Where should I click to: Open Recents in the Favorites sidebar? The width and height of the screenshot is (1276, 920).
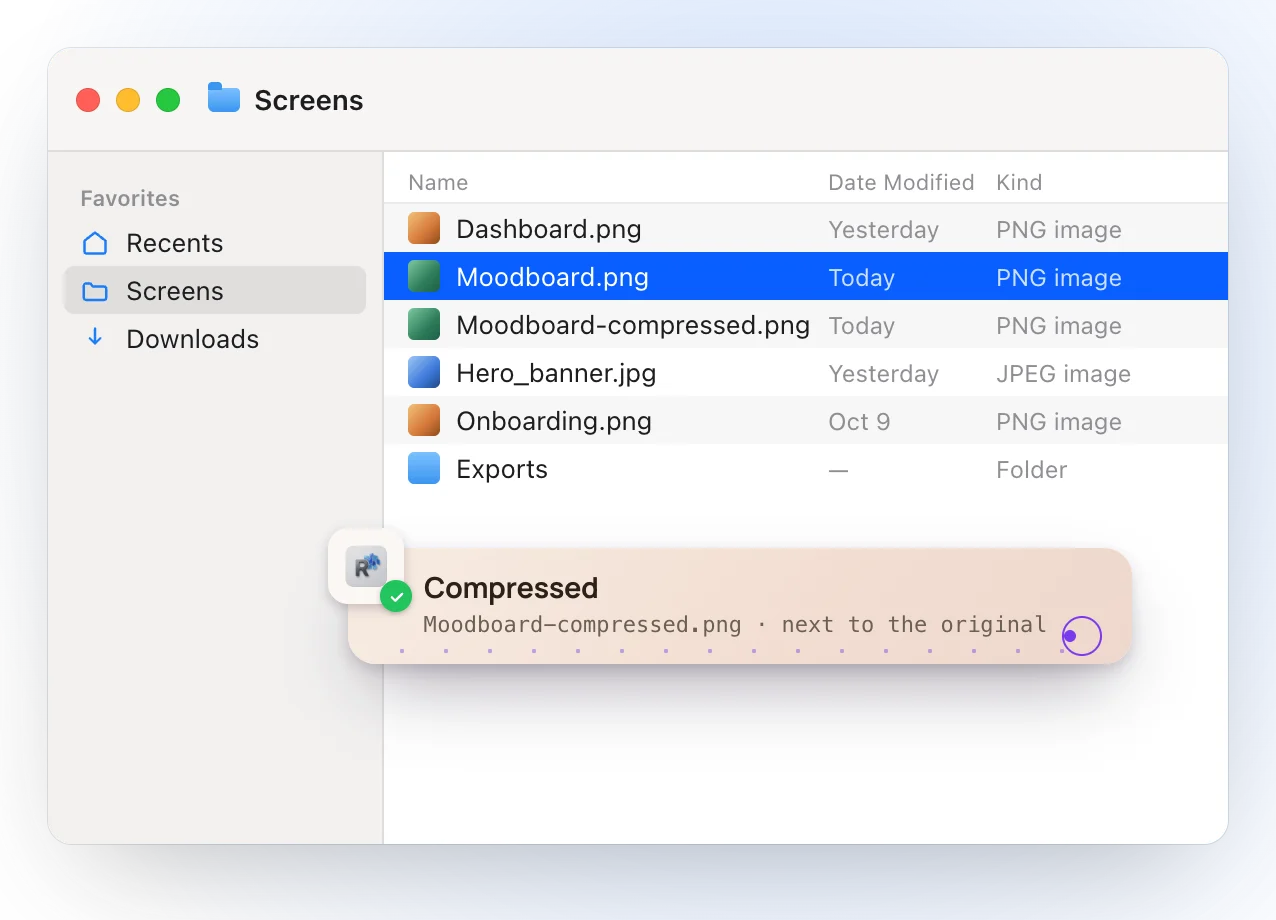pos(215,243)
